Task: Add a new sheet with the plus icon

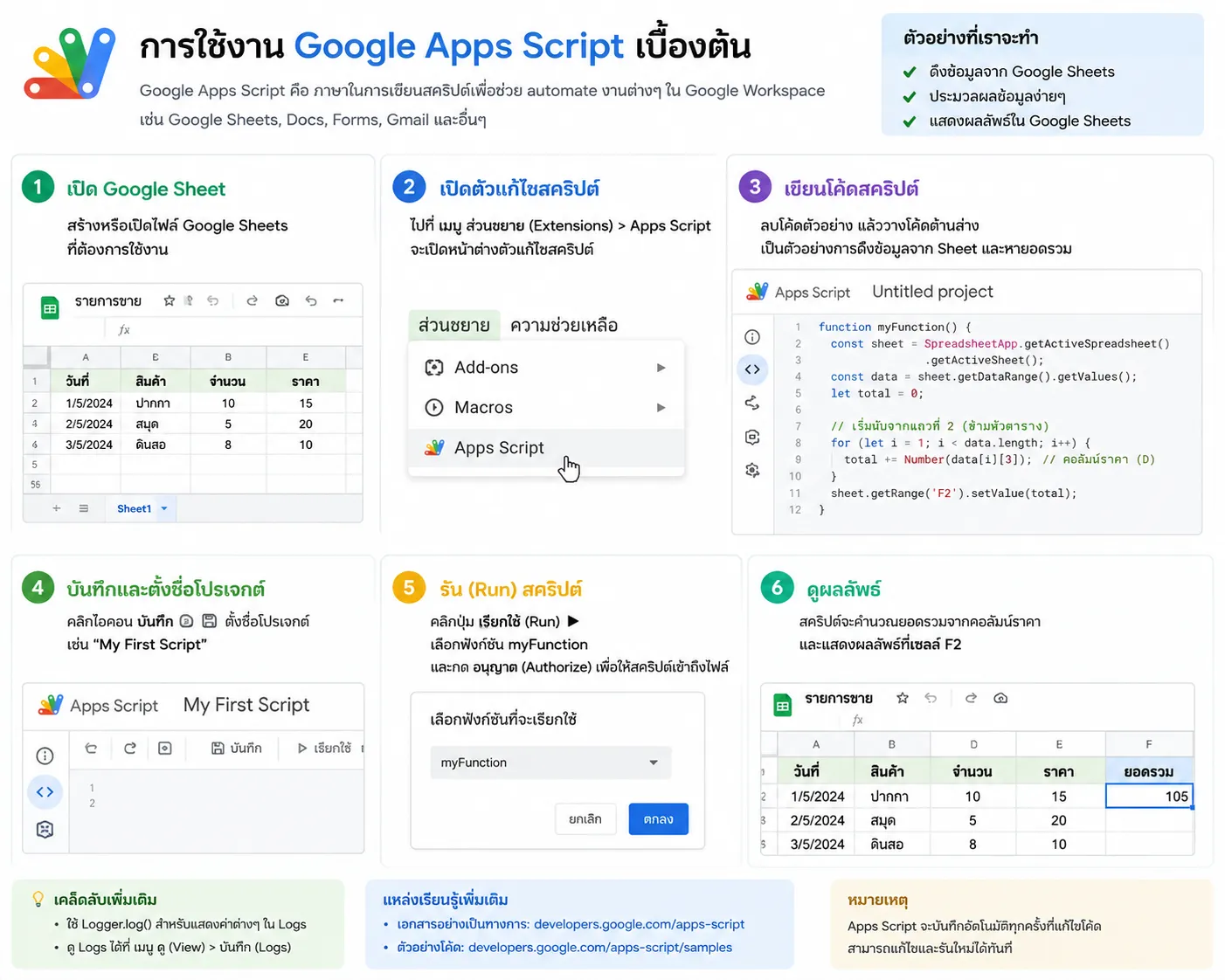Action: pyautogui.click(x=57, y=508)
